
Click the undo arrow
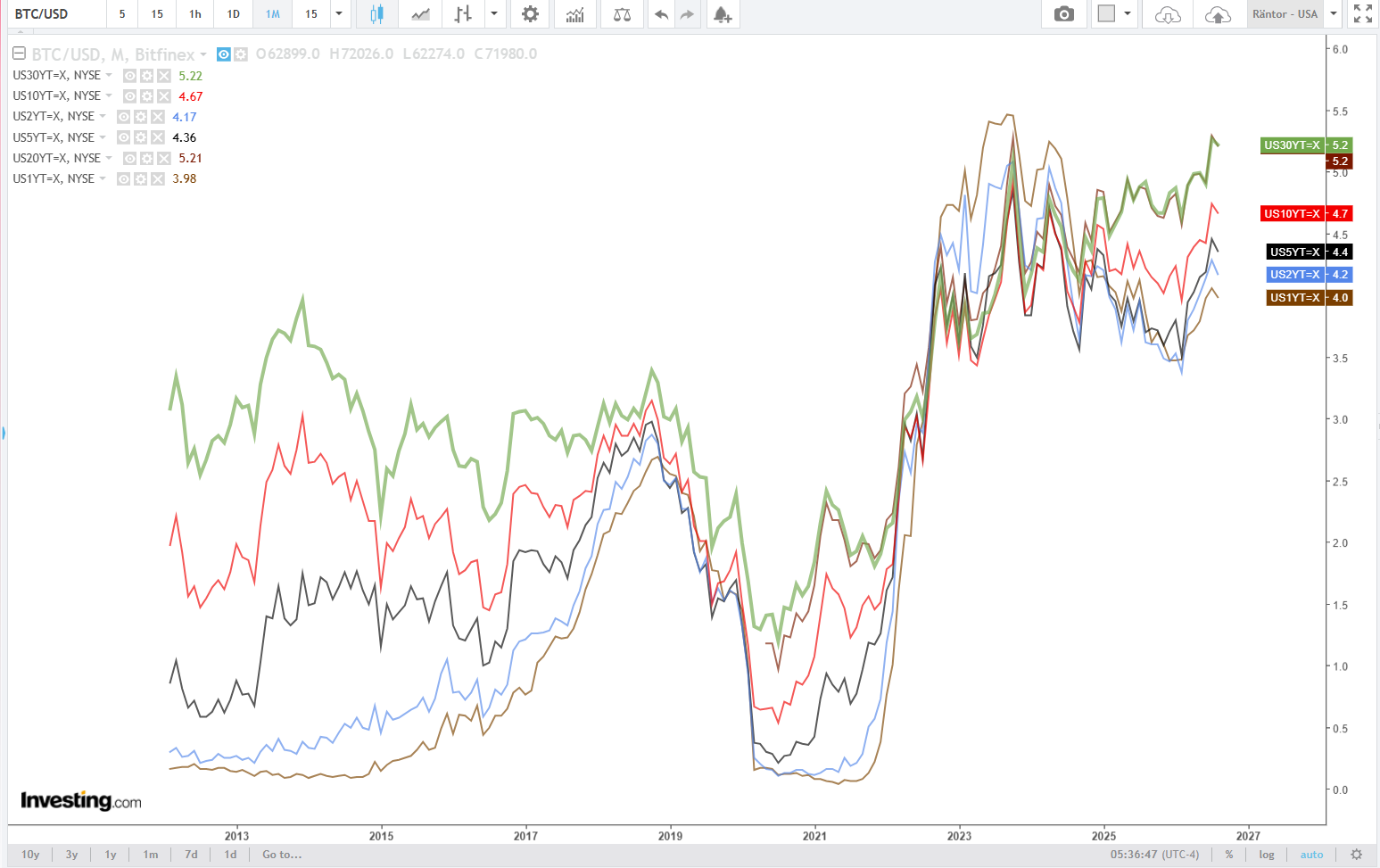[661, 14]
